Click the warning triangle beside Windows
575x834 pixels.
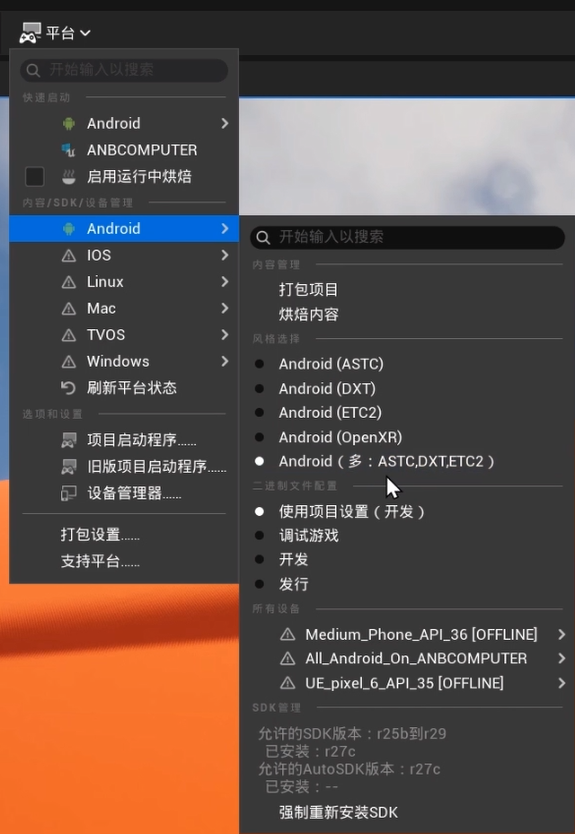point(69,362)
